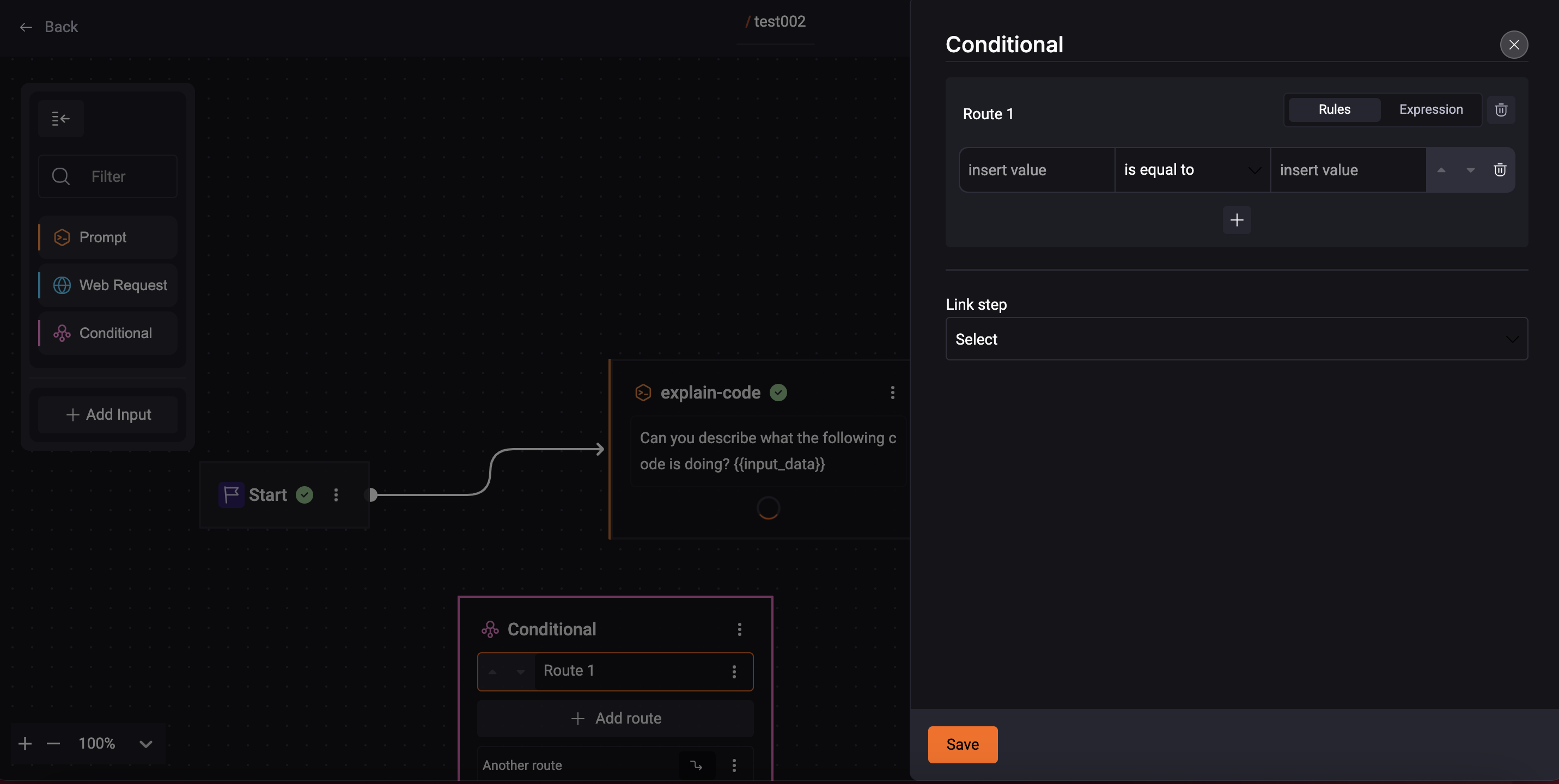Viewport: 1559px width, 784px height.
Task: Zoom out canvas with minus icon
Action: pos(53,744)
